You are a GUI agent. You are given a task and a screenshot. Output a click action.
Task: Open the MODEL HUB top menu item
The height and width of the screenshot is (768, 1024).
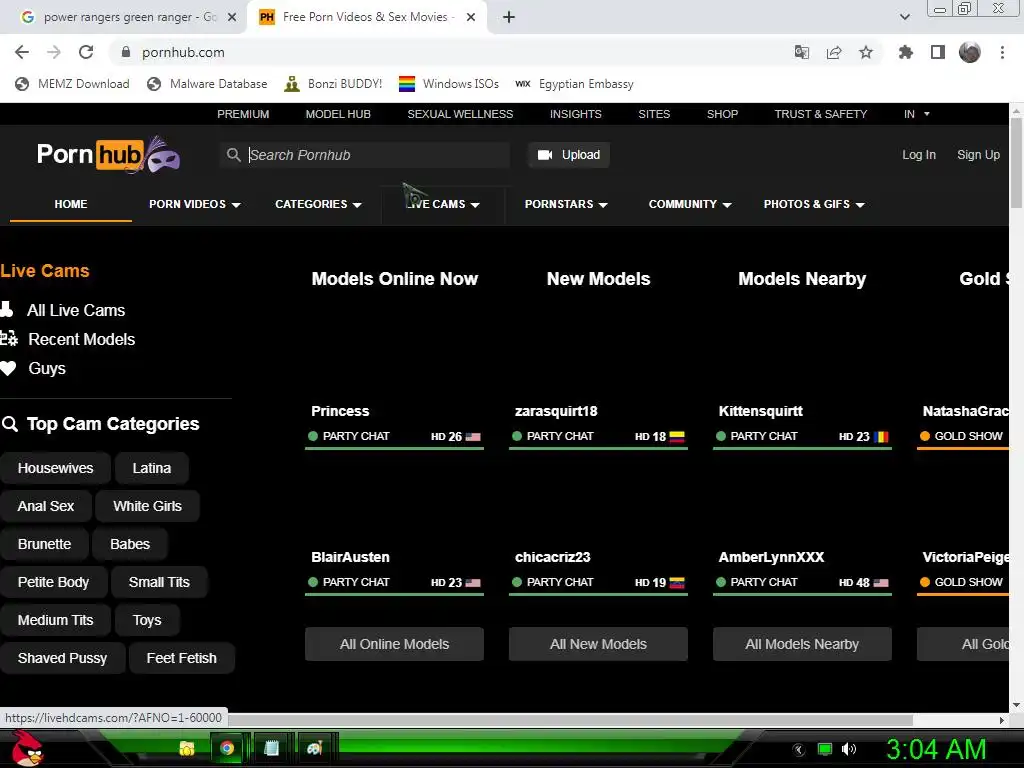point(338,114)
